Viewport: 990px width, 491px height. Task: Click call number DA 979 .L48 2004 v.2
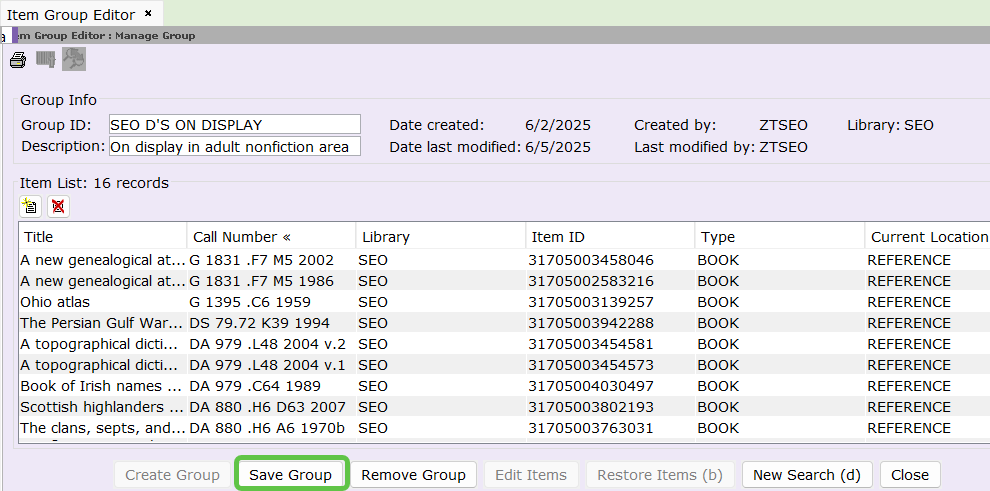268,344
